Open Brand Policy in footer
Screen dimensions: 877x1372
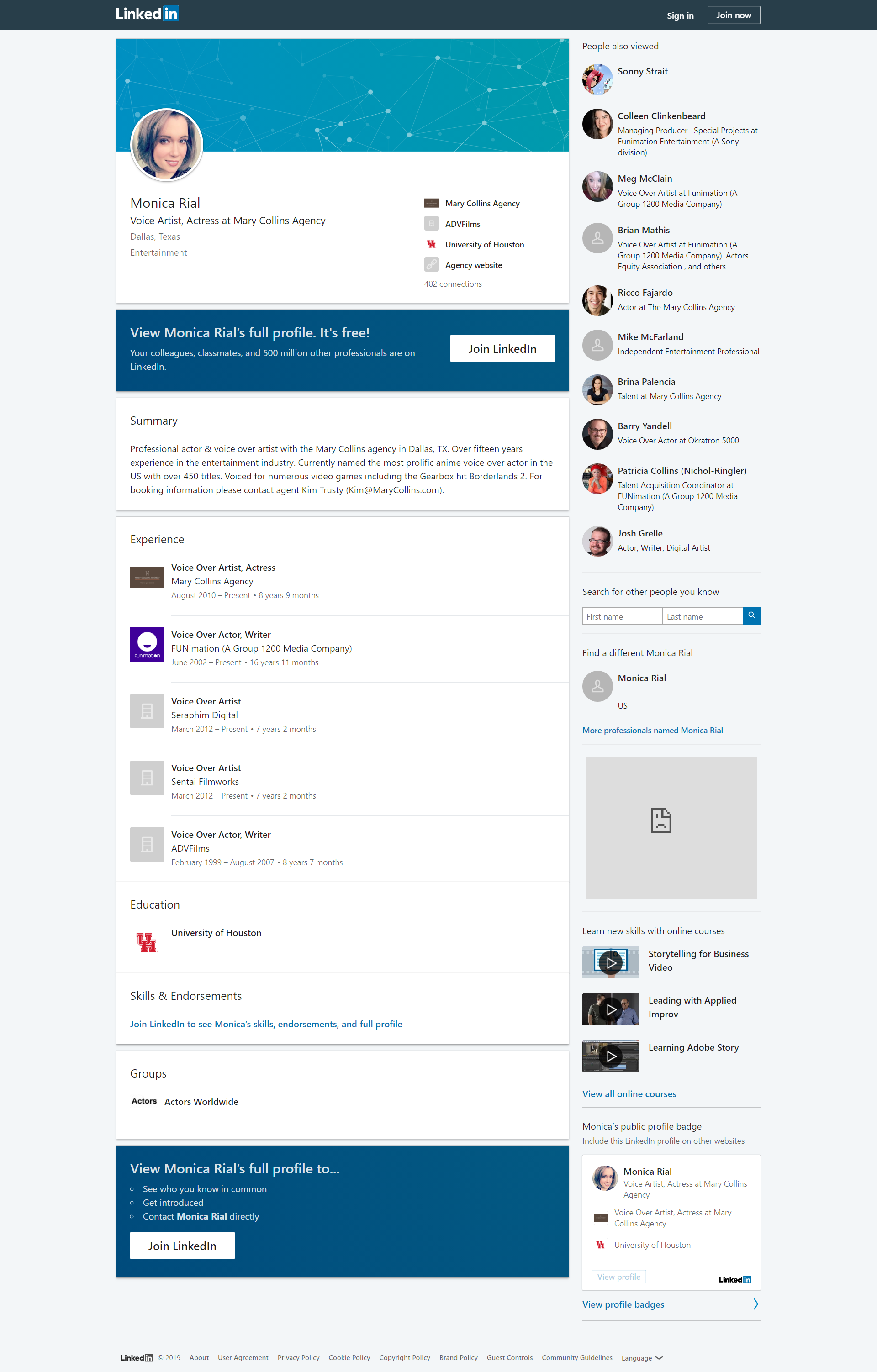point(458,1358)
